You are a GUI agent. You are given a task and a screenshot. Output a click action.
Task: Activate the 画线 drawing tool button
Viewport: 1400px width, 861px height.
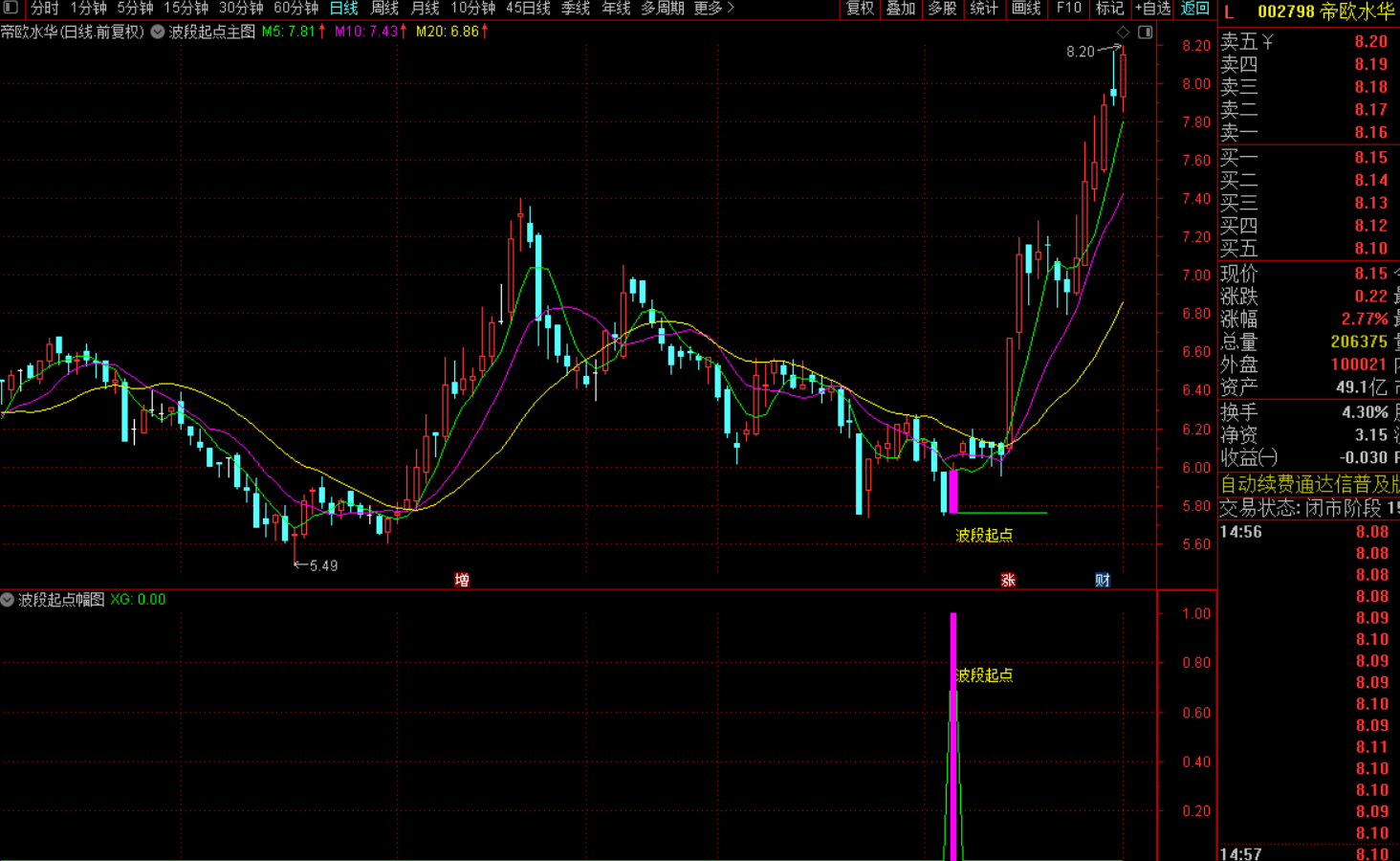pyautogui.click(x=1026, y=9)
